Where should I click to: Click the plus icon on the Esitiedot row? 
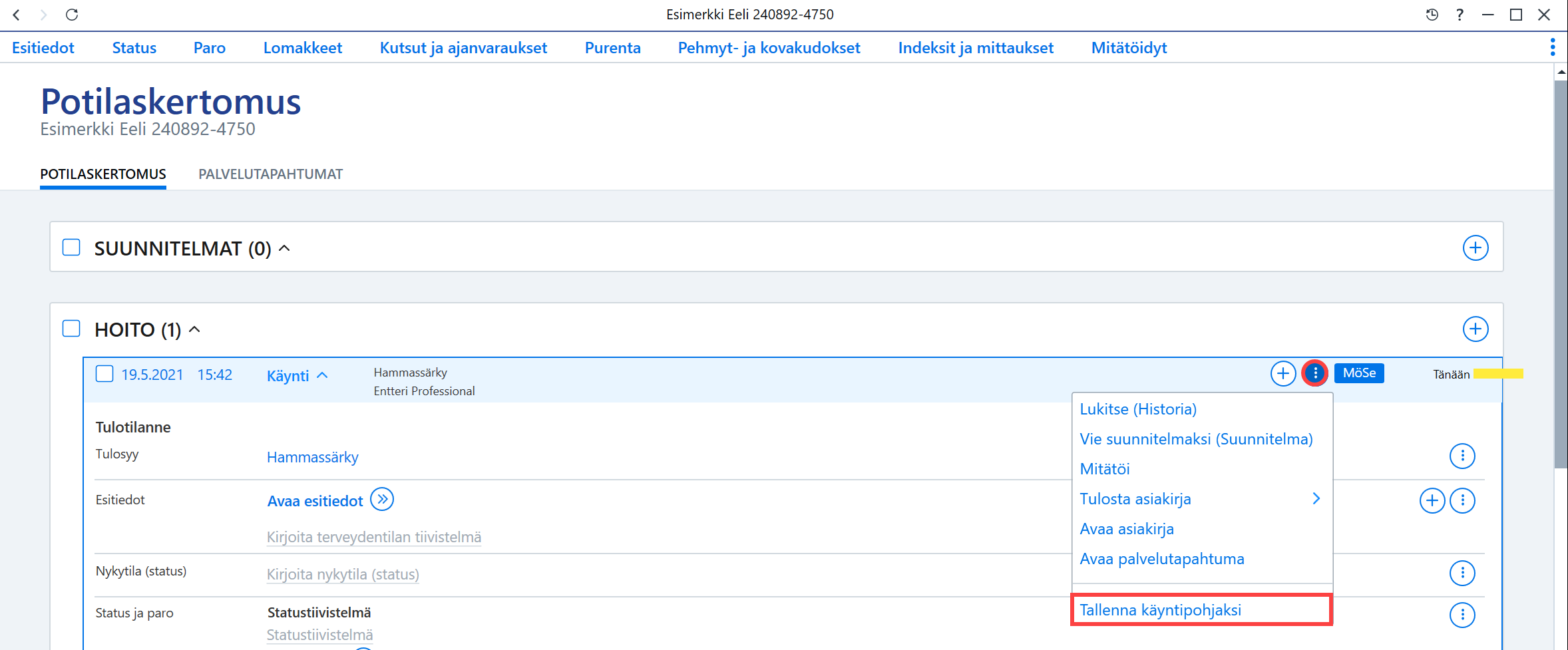[1432, 501]
